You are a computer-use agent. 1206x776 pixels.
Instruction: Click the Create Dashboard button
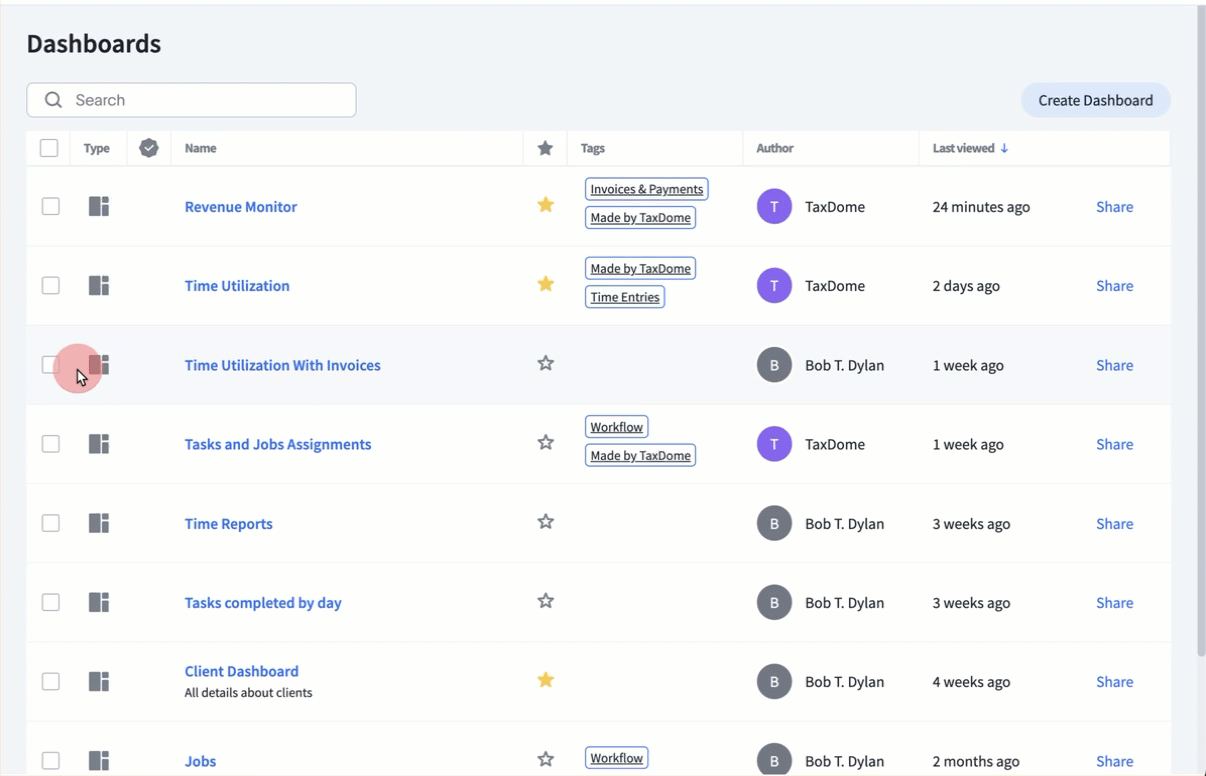click(1095, 100)
